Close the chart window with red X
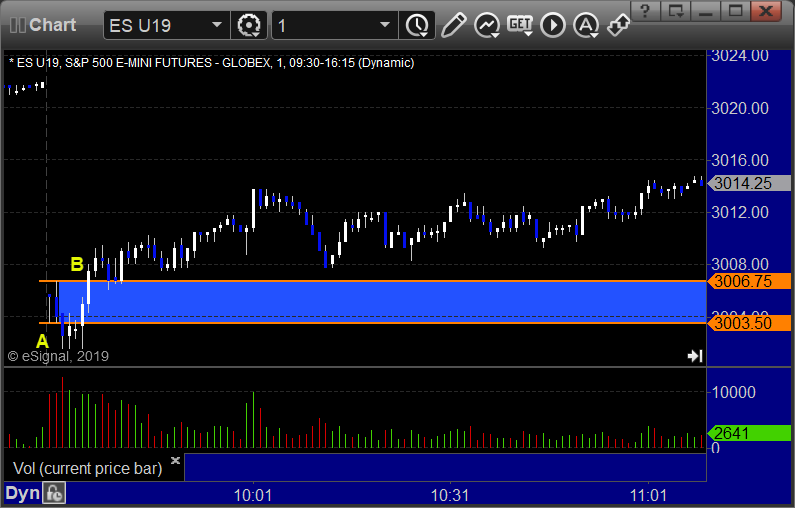 click(766, 11)
